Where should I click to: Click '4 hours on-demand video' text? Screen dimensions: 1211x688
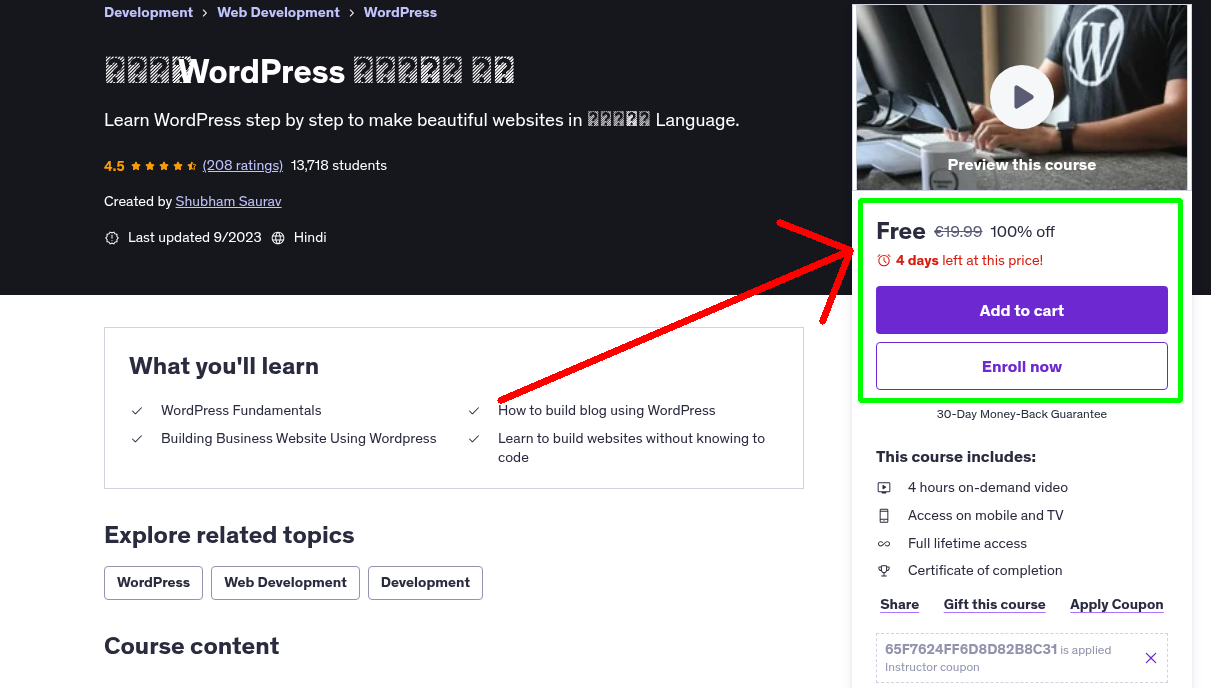(x=988, y=487)
